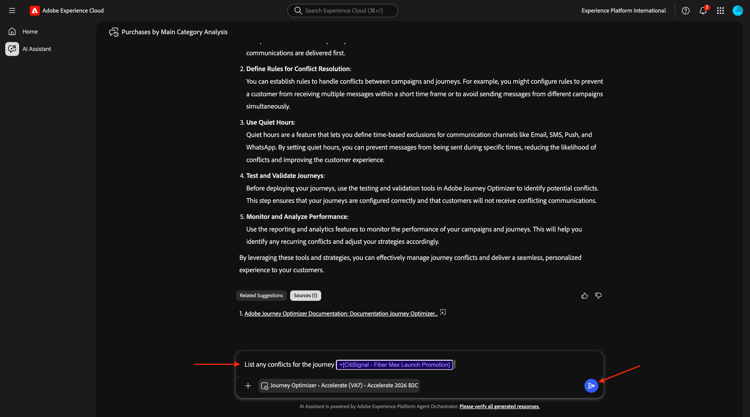750x417 pixels.
Task: Open the Experience Platform International org switcher
Action: [623, 11]
